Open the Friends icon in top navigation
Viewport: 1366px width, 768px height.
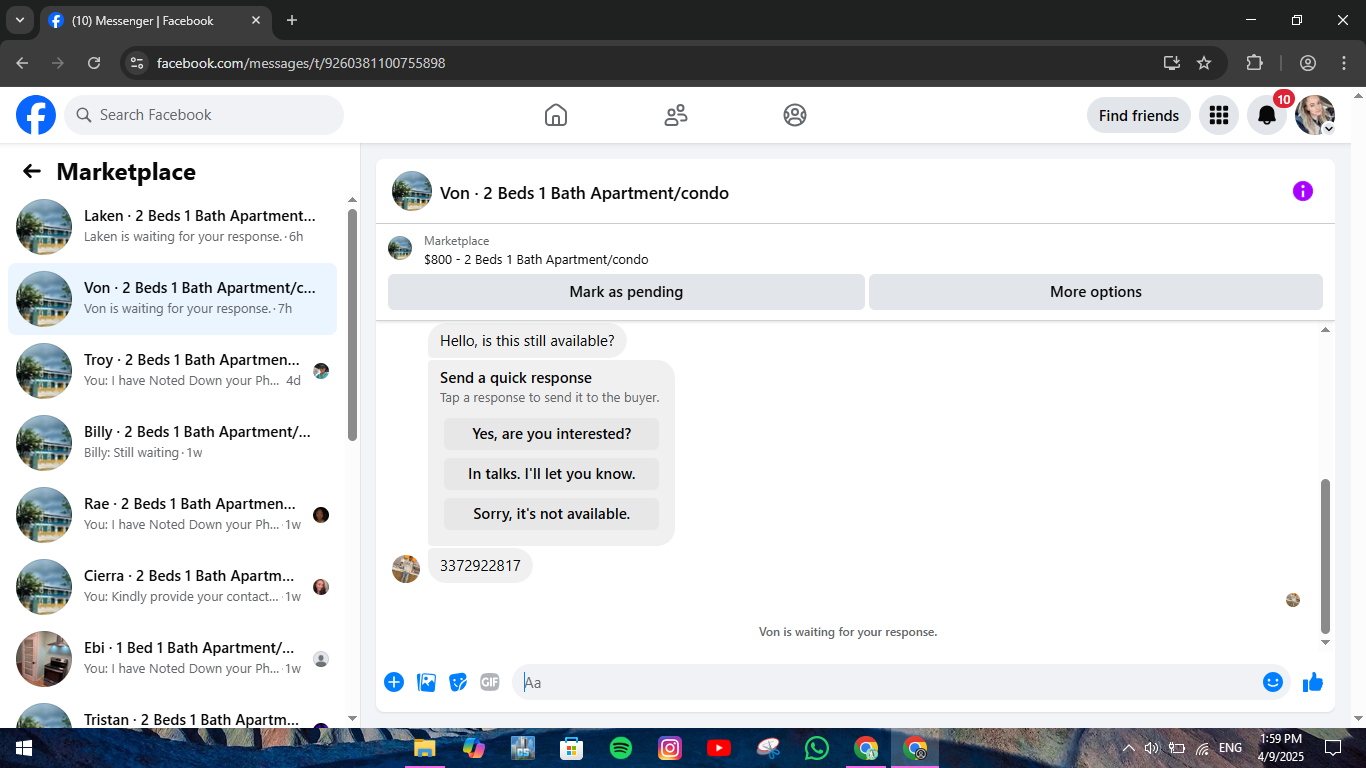pos(676,115)
